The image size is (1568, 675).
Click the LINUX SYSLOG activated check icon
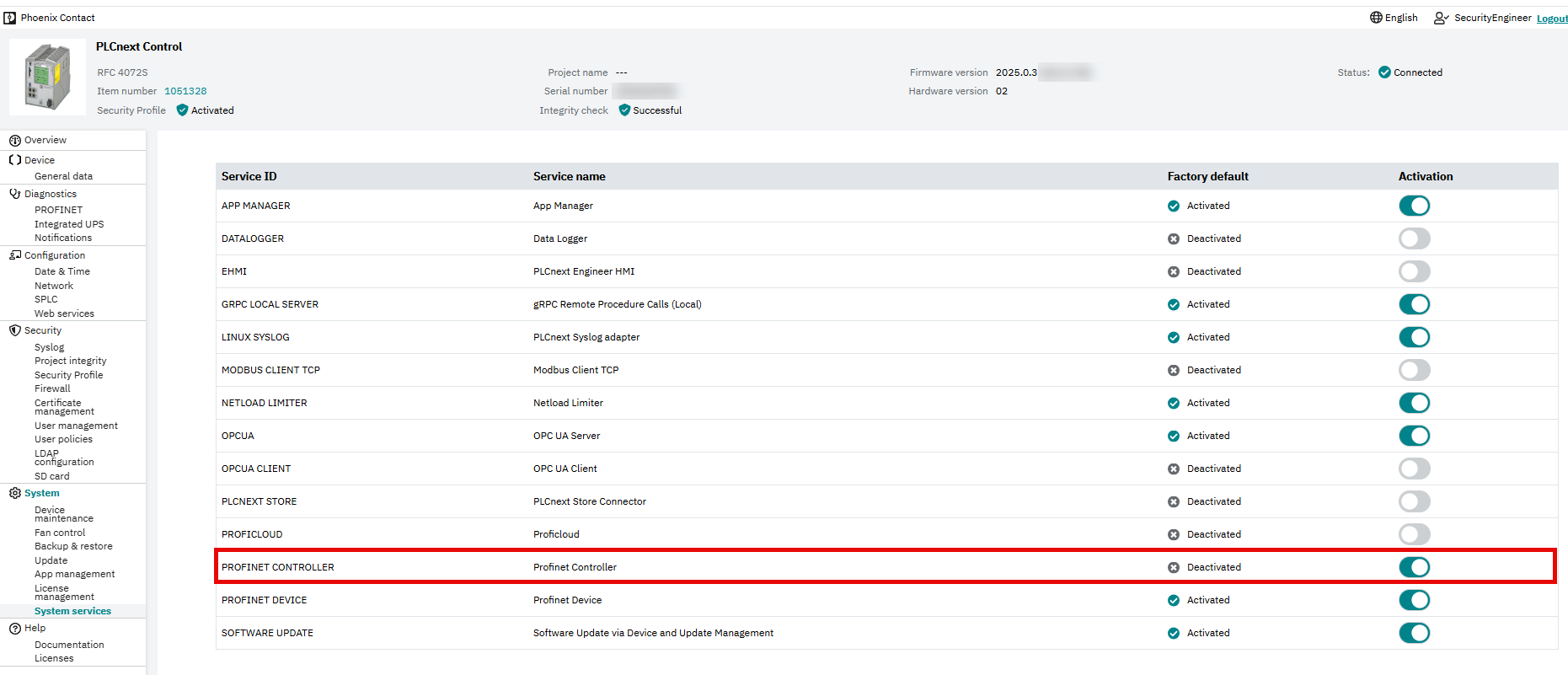coord(1174,338)
